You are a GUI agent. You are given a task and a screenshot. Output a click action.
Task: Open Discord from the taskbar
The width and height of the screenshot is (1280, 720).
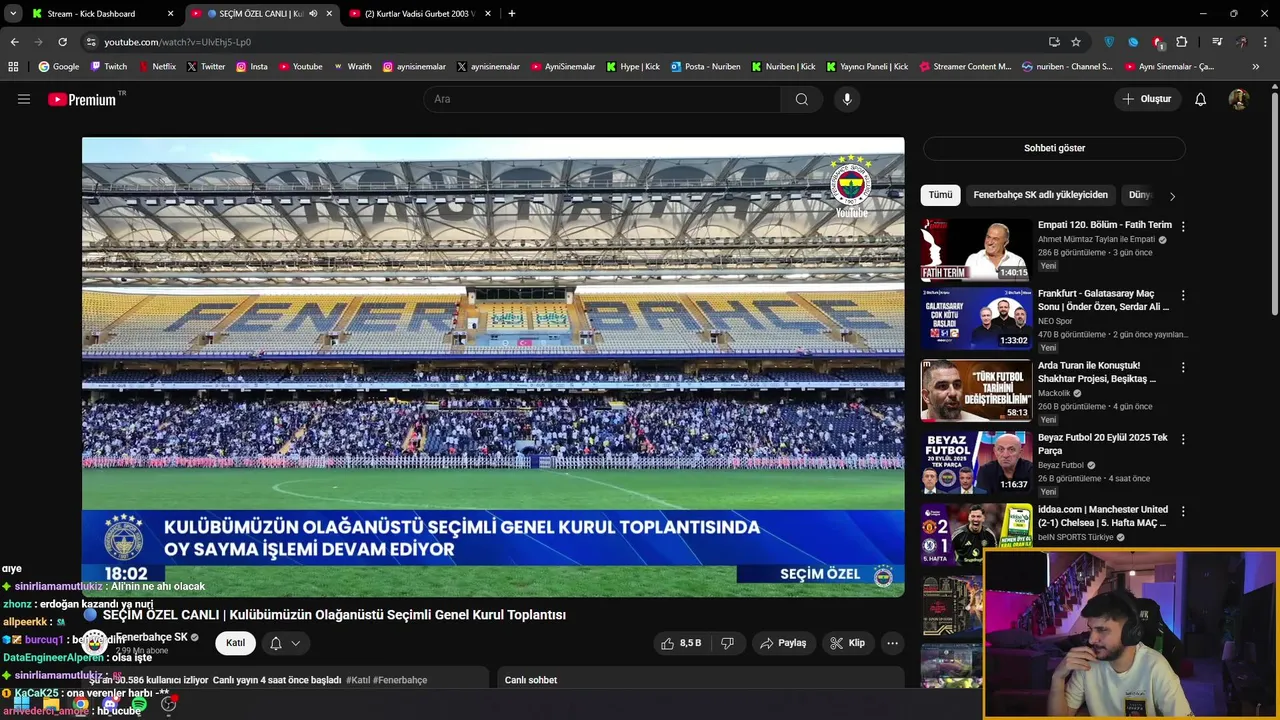pos(110,705)
